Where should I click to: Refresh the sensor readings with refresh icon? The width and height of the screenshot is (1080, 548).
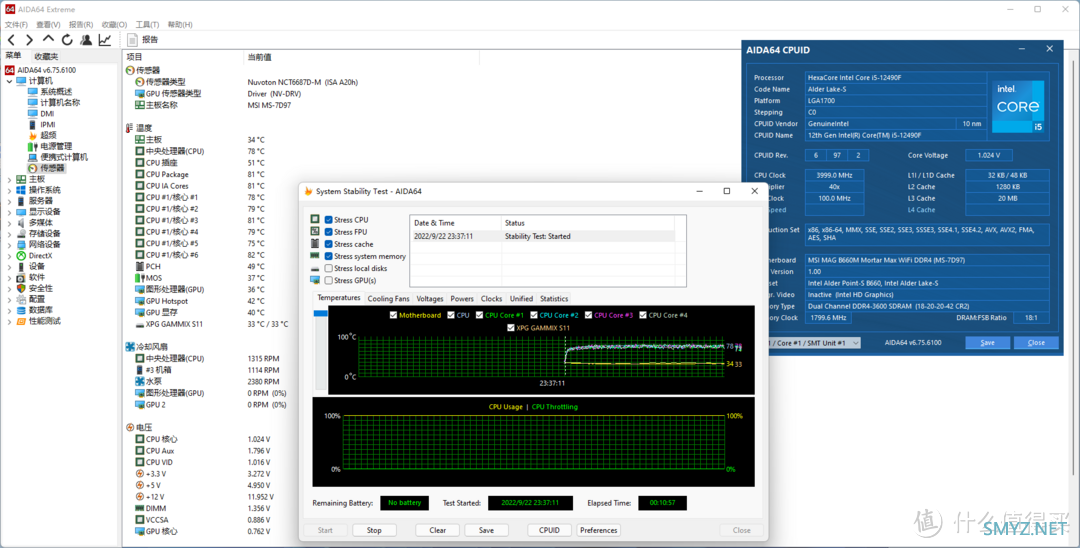(67, 40)
